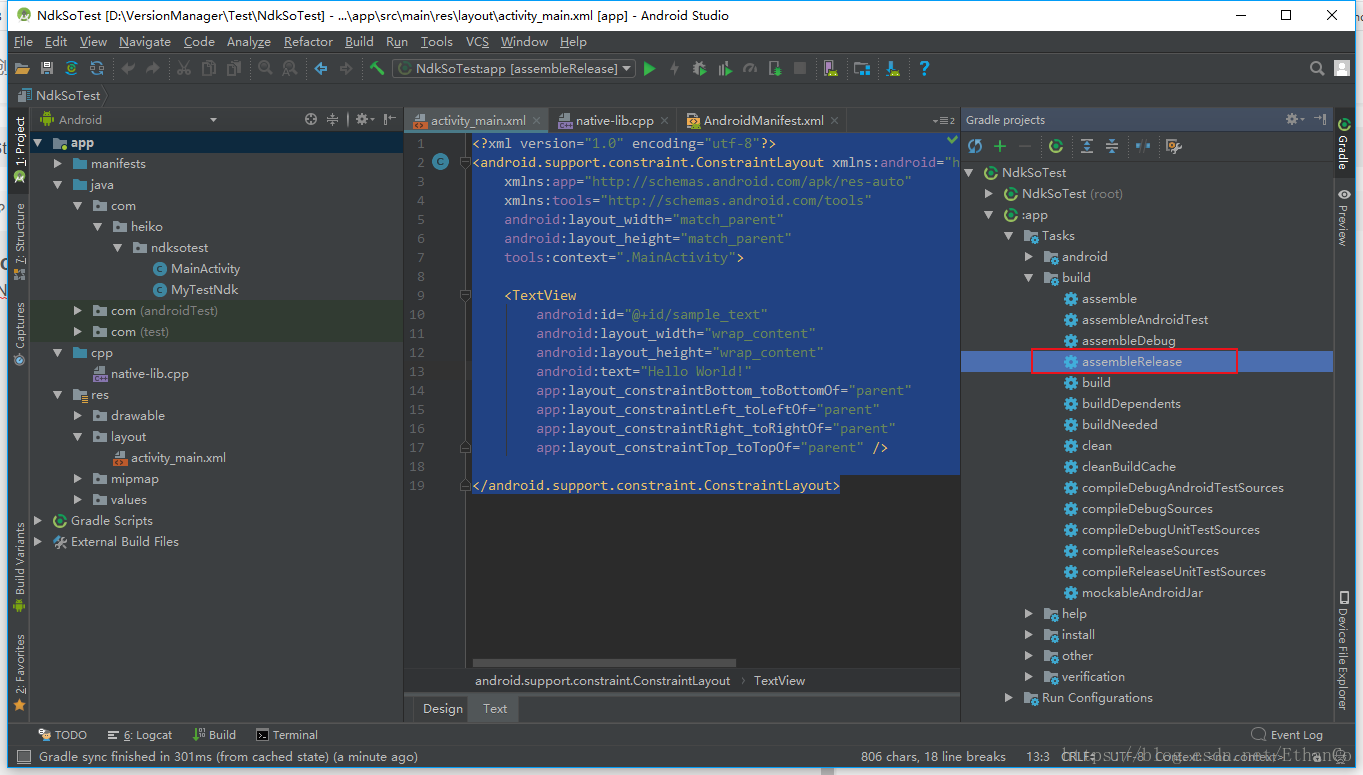Click the blue Back navigation arrow

coord(321,68)
